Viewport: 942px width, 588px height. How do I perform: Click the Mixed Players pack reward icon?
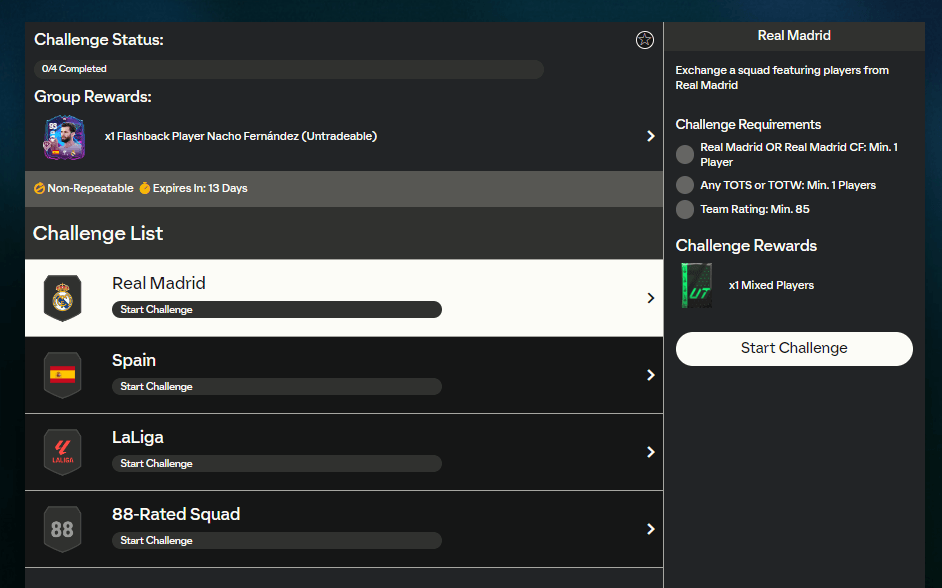click(x=696, y=285)
